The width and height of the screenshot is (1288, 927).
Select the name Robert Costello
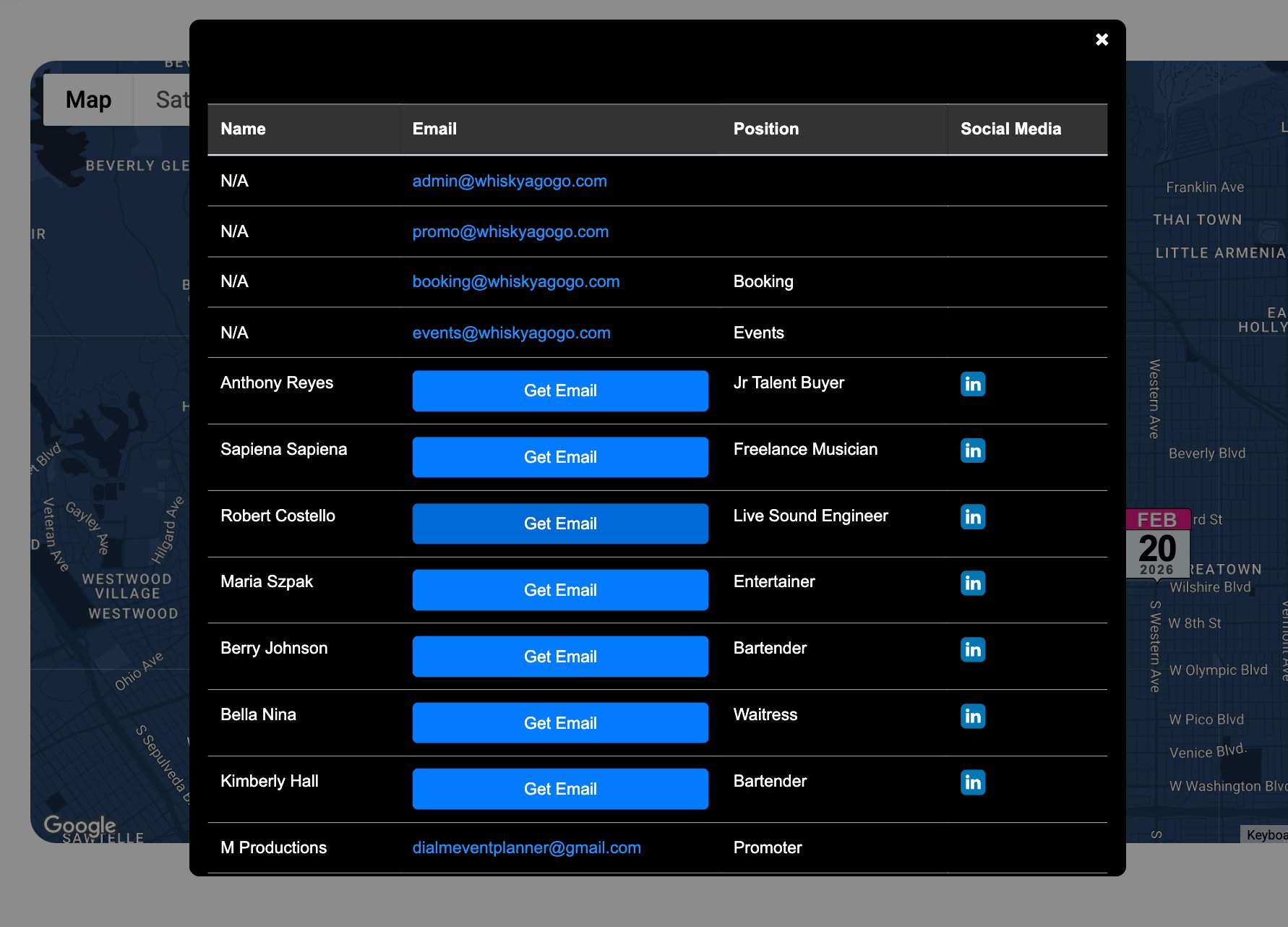278,516
